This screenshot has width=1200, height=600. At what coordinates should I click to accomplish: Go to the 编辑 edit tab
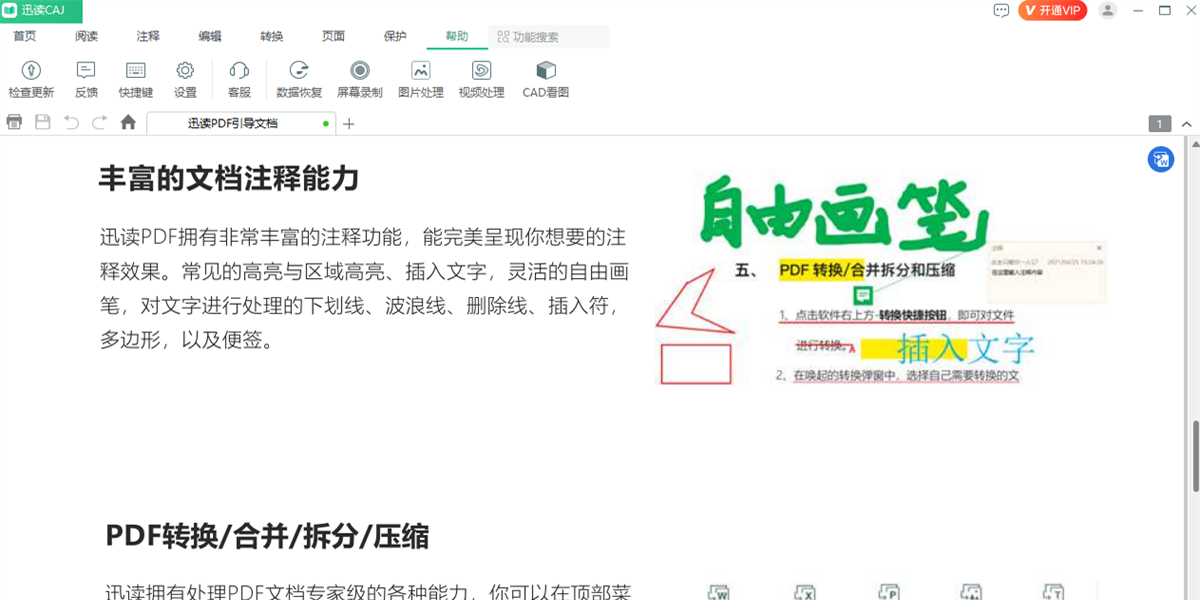pyautogui.click(x=210, y=37)
